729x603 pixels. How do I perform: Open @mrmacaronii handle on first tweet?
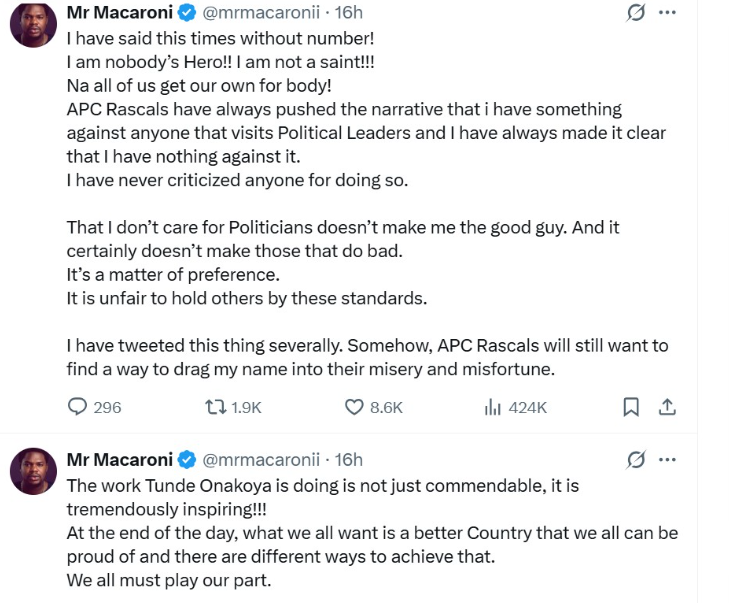[262, 13]
